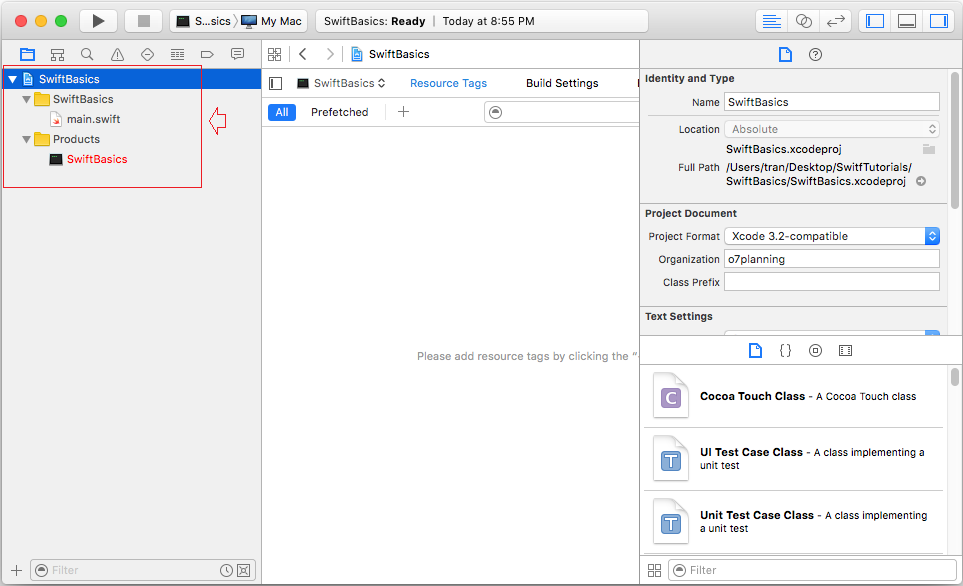The width and height of the screenshot is (963, 586).
Task: Open the Test navigator
Action: point(147,54)
